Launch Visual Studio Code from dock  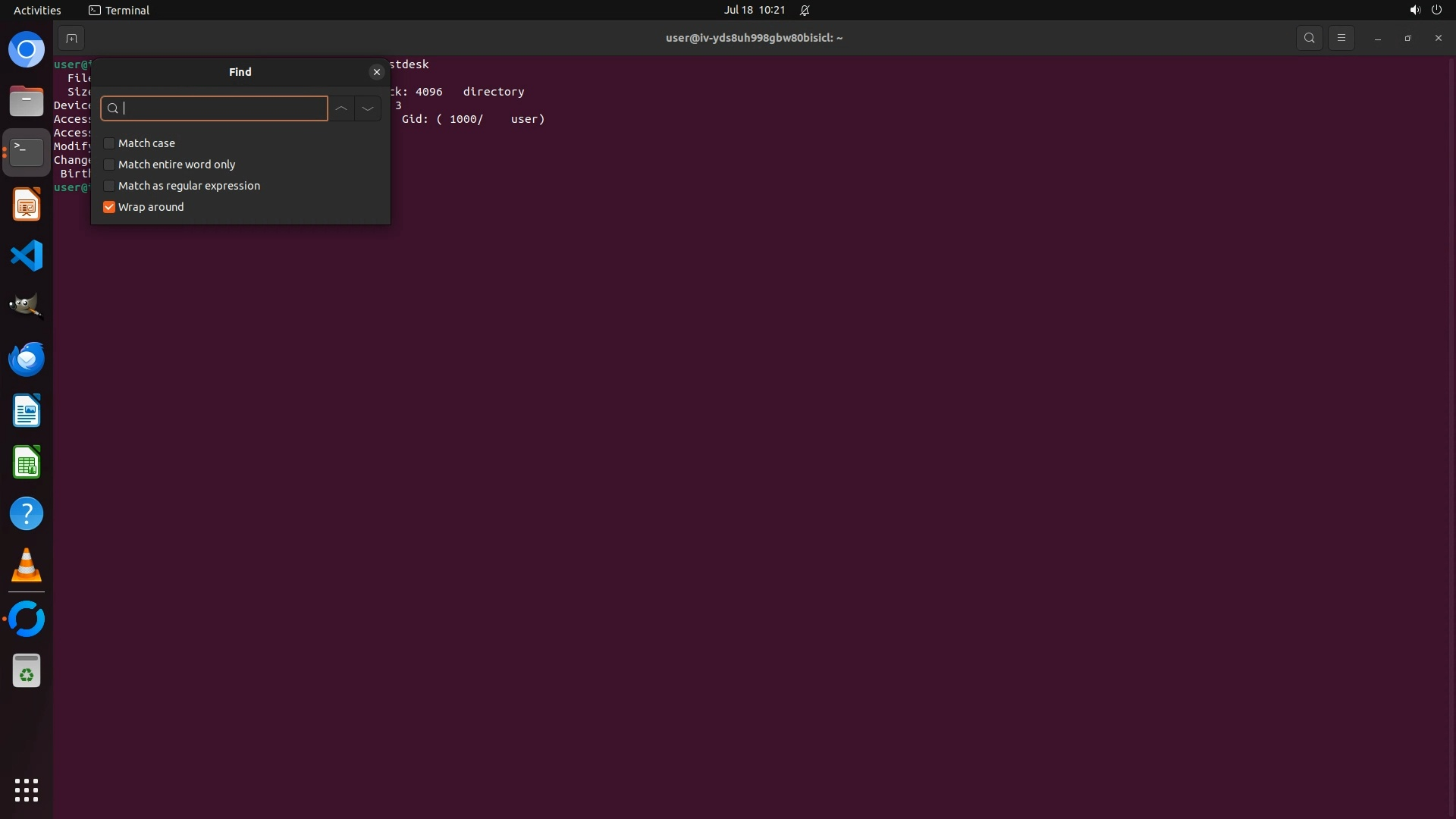pyautogui.click(x=27, y=256)
